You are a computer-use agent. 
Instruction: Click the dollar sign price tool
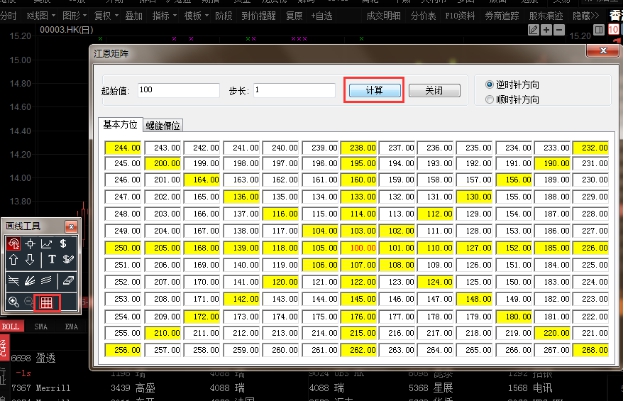65,243
